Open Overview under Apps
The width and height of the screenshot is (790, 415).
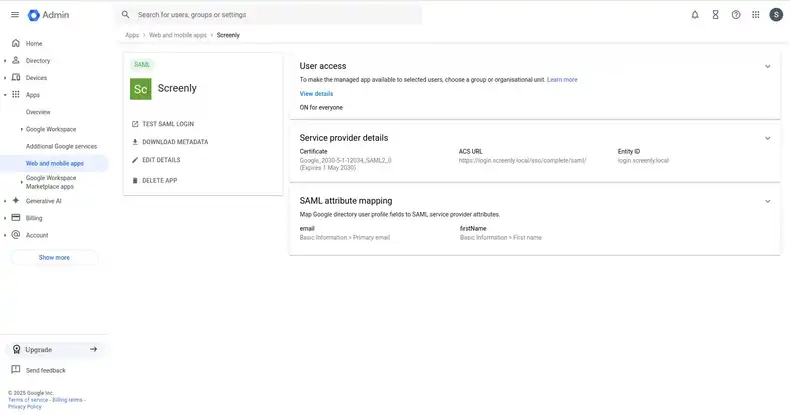[38, 112]
